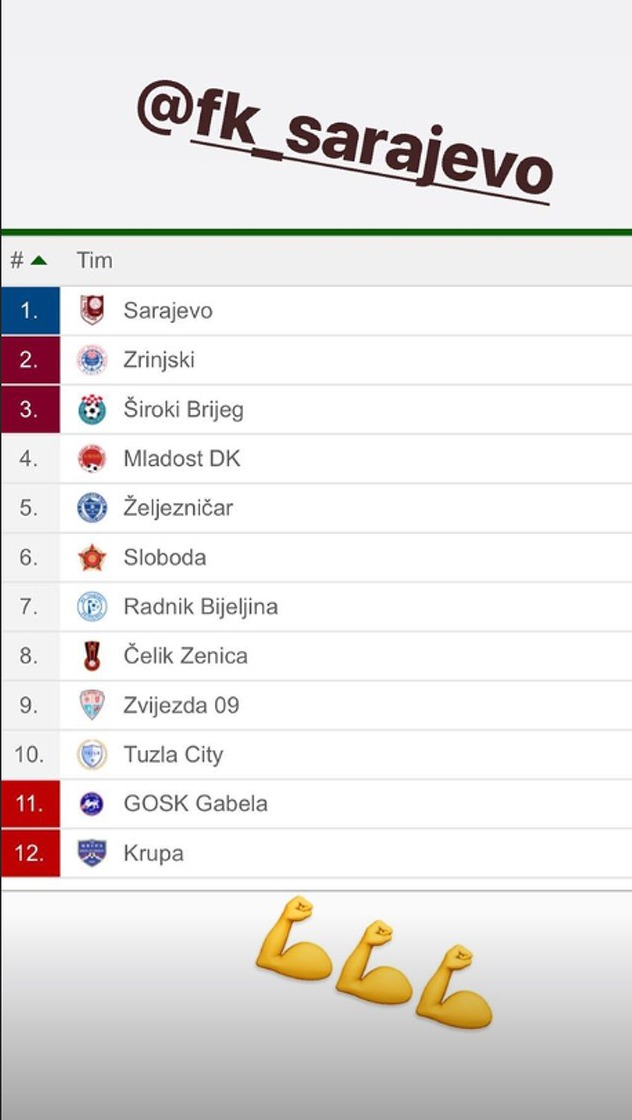Click the Krupa club crest icon
Screen dimensions: 632x1120
pyautogui.click(x=92, y=853)
